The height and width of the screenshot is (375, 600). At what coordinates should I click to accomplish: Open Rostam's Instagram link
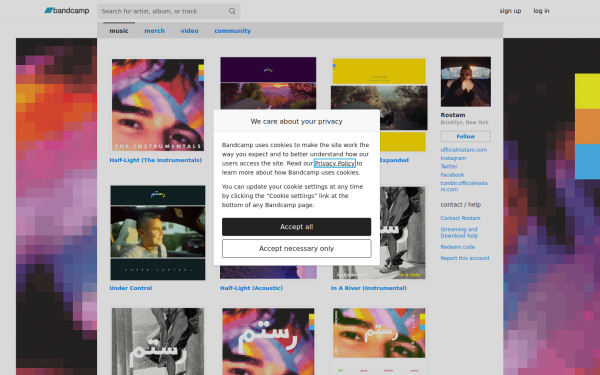[453, 158]
